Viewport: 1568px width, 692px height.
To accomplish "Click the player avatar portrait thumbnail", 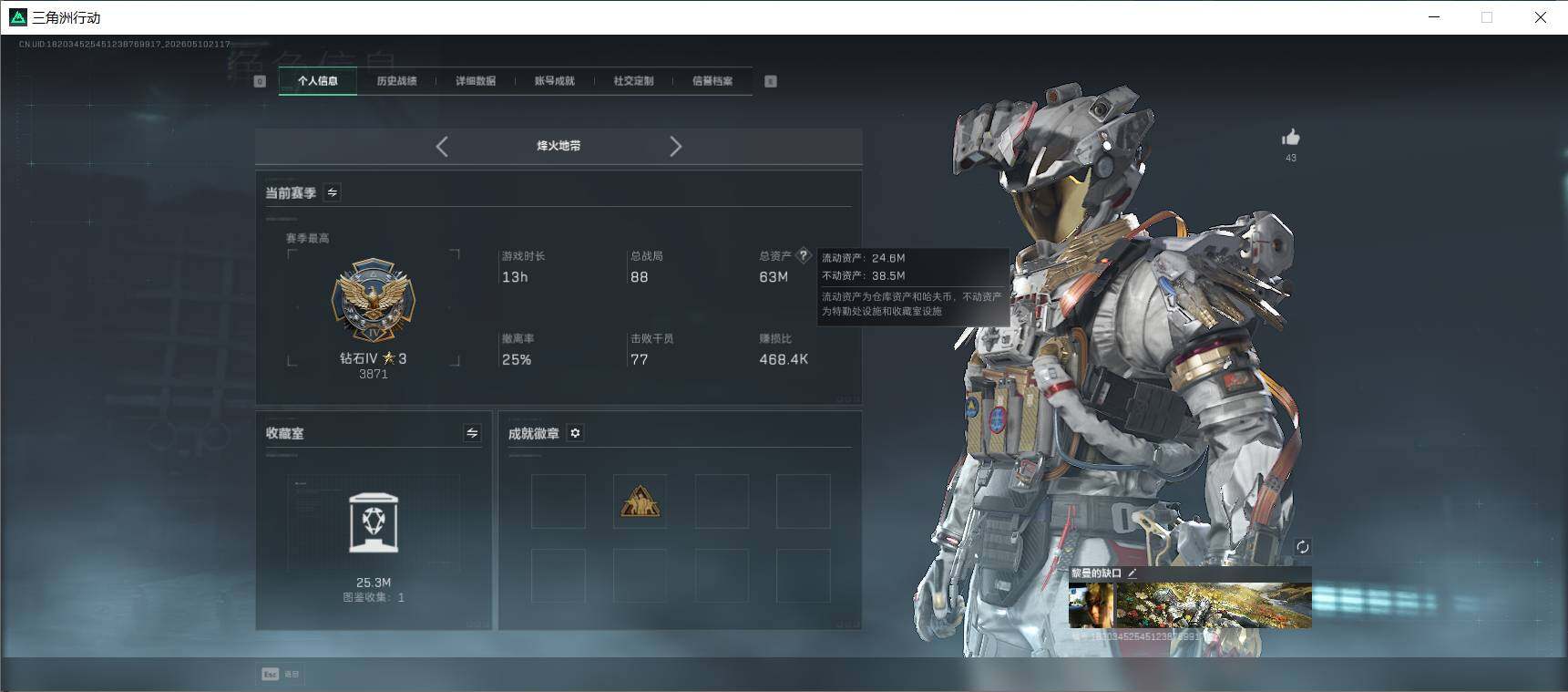I will pyautogui.click(x=1091, y=605).
